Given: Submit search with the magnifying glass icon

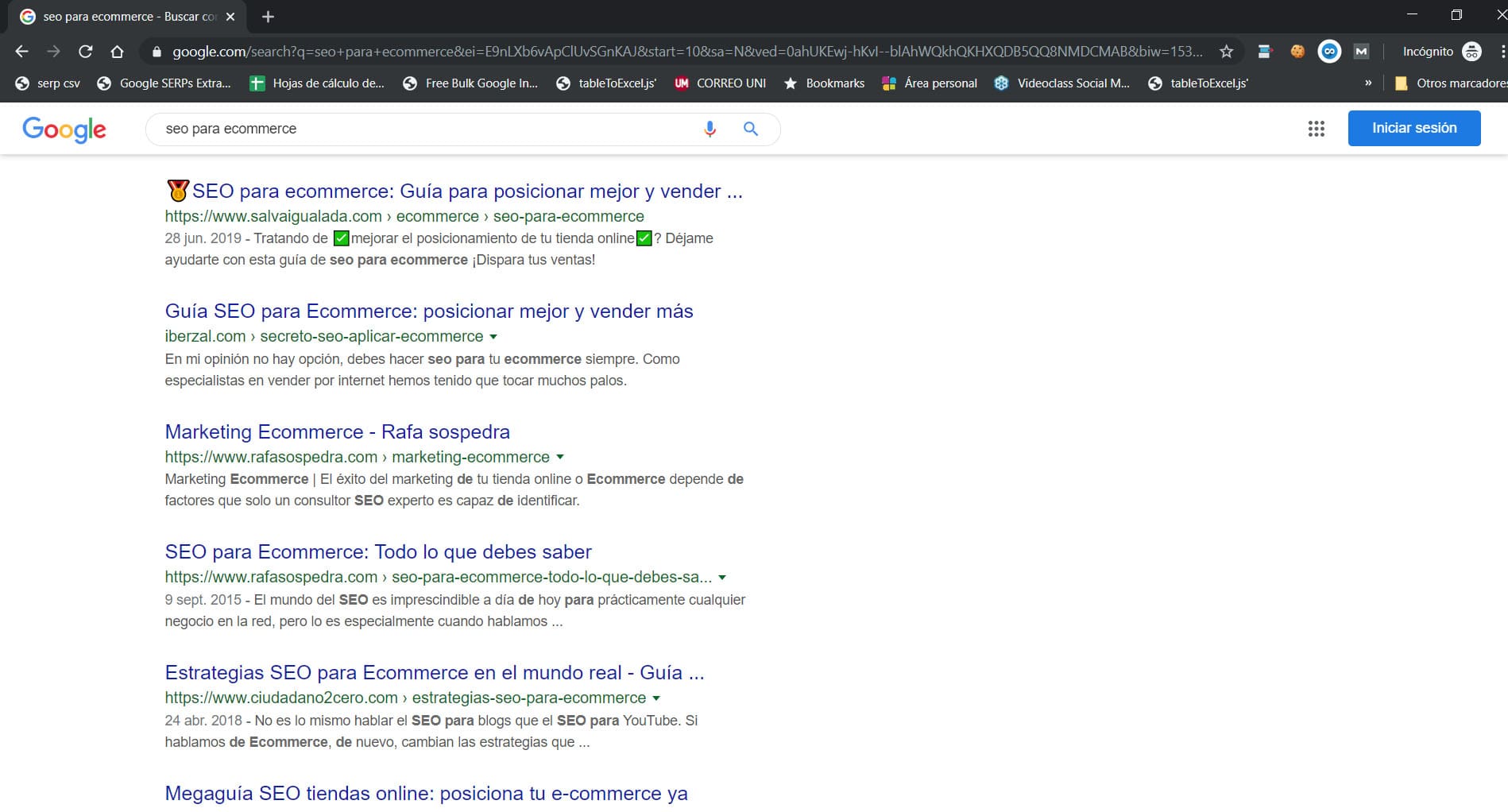Looking at the screenshot, I should [x=751, y=129].
